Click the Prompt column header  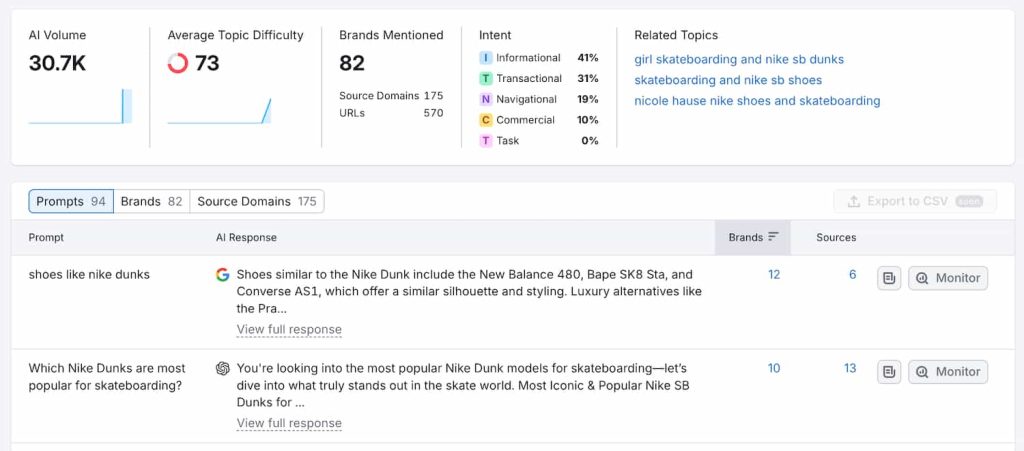pos(46,238)
